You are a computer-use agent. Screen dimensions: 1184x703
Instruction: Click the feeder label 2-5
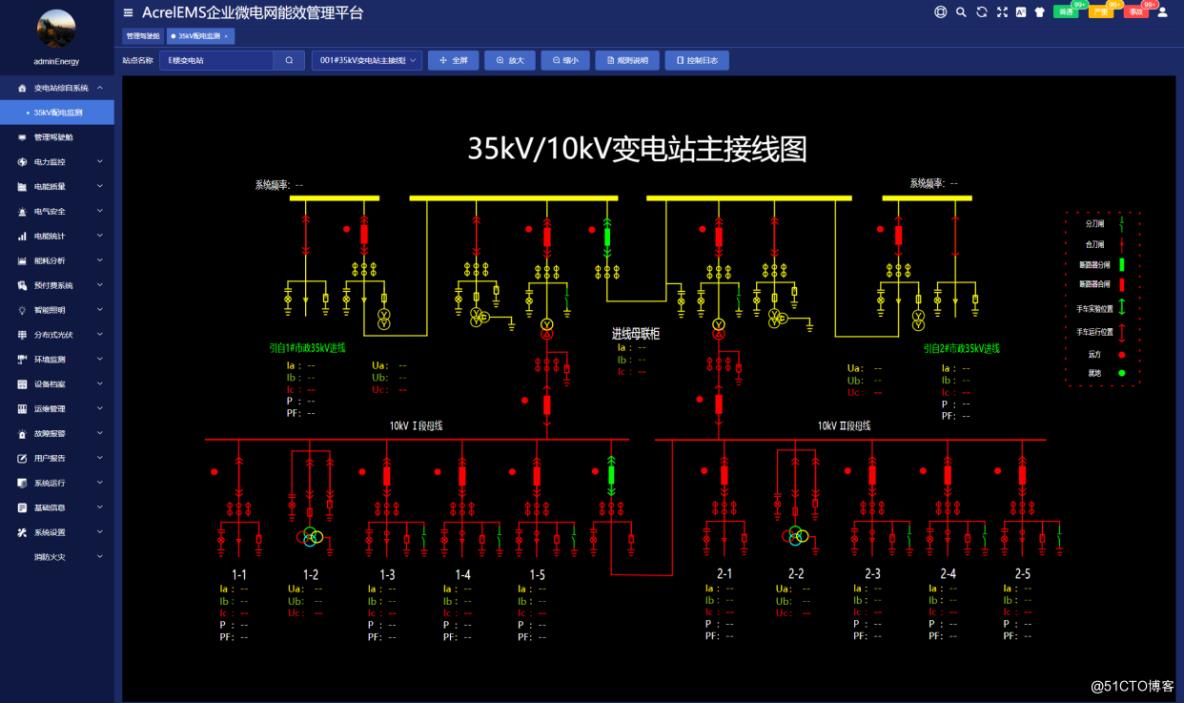click(1022, 574)
